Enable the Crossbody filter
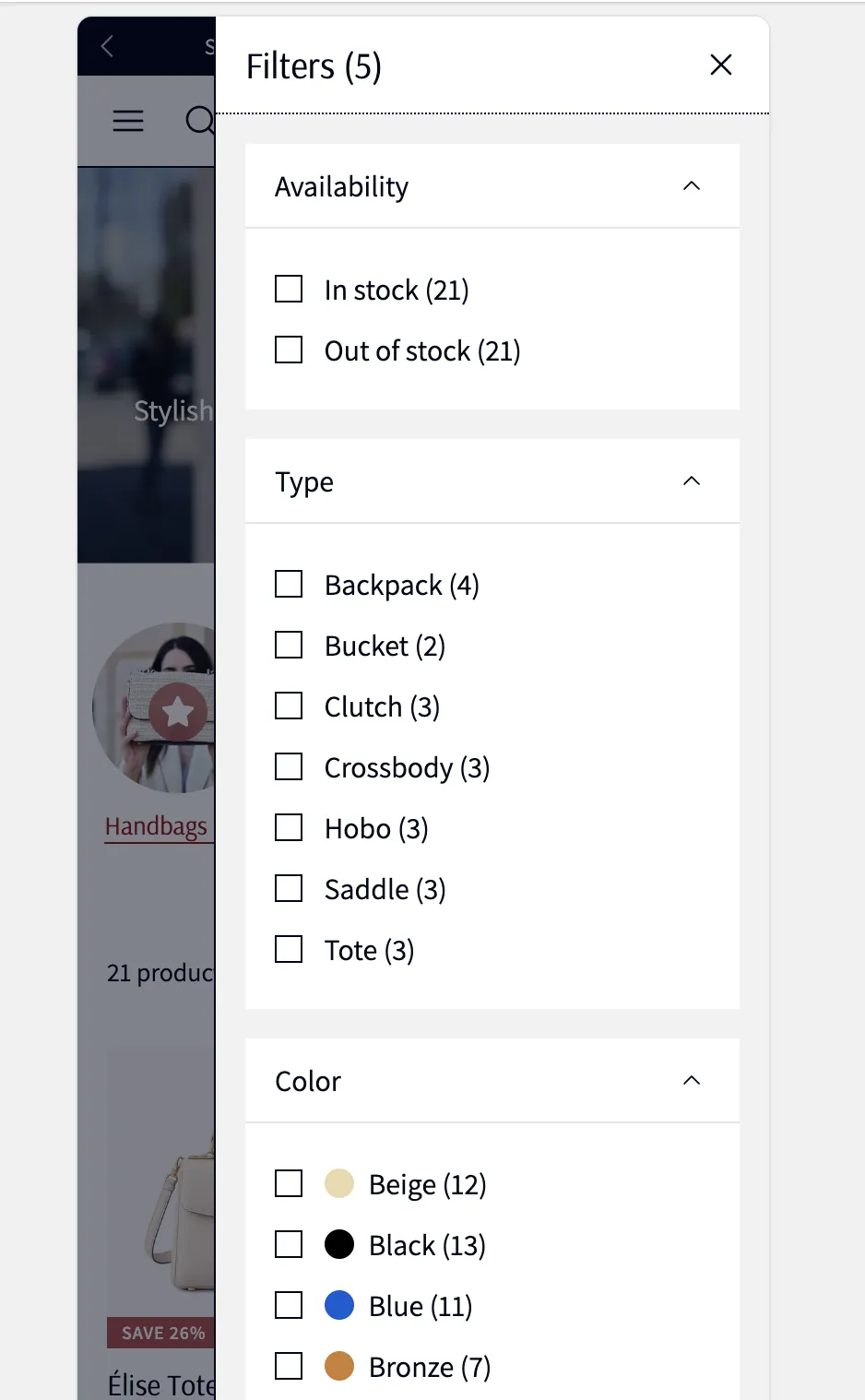Viewport: 865px width, 1400px height. (x=288, y=766)
